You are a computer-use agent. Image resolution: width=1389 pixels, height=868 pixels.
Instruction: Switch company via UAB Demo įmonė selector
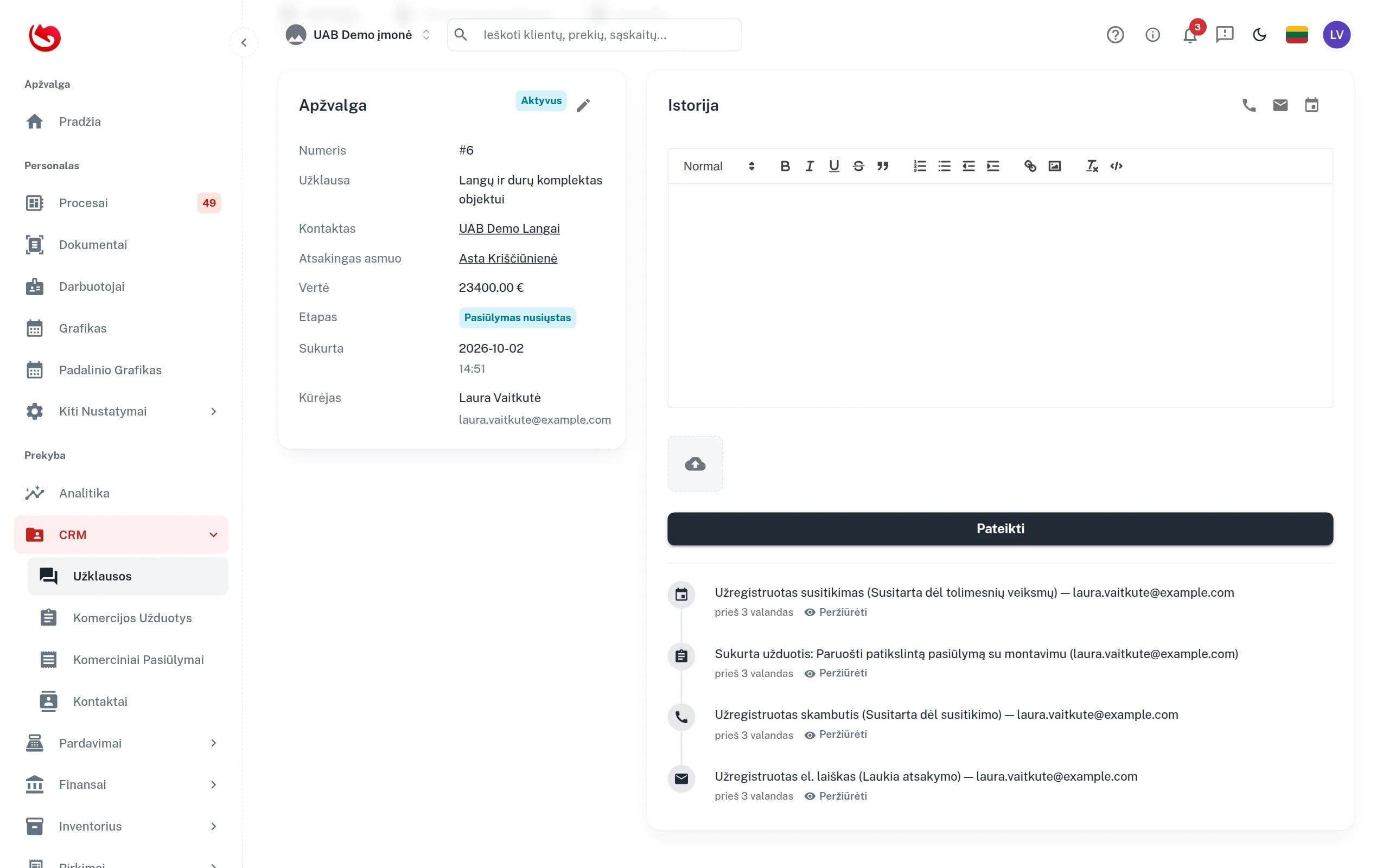tap(359, 35)
